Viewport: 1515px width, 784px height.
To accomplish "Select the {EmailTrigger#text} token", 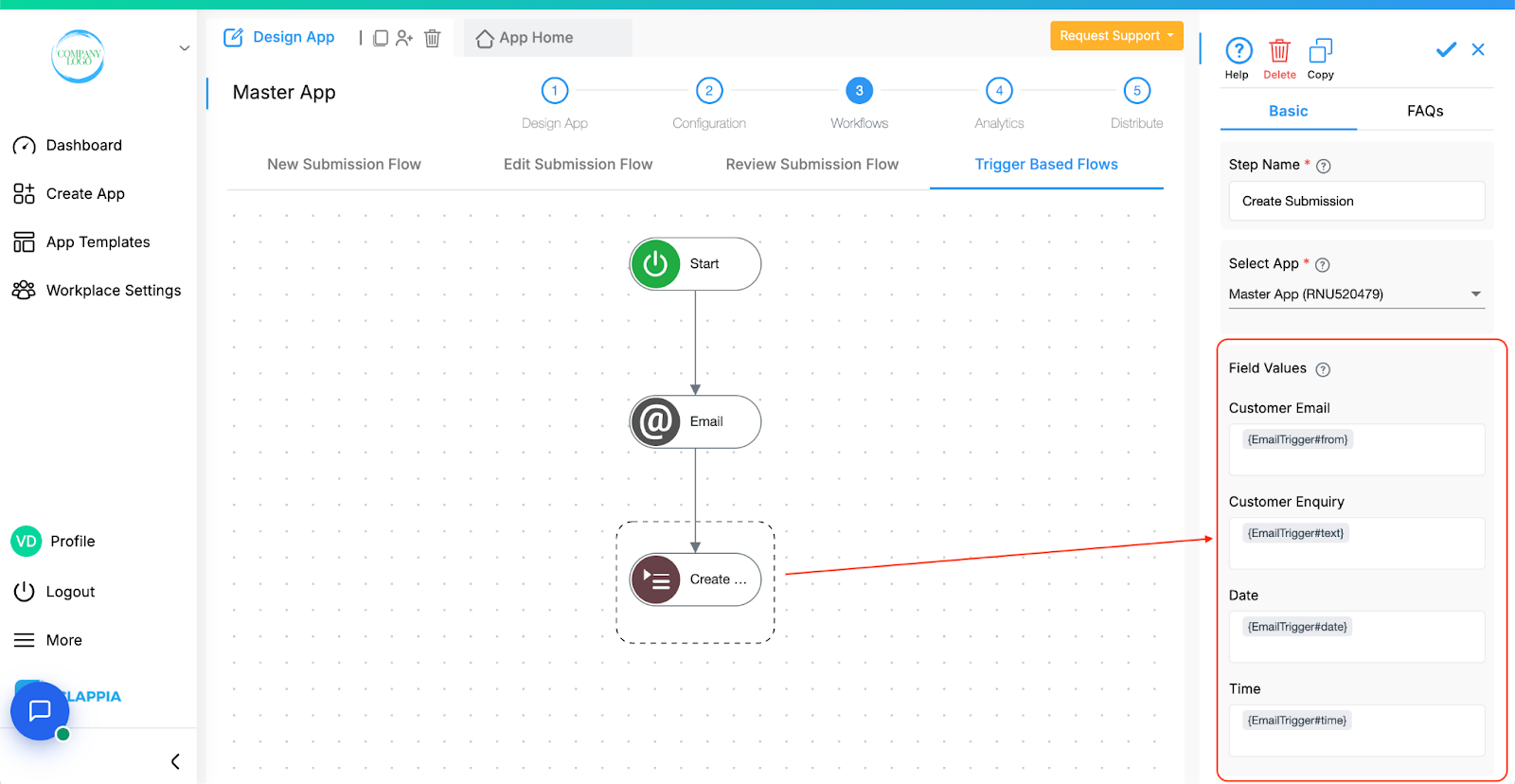I will 1295,533.
